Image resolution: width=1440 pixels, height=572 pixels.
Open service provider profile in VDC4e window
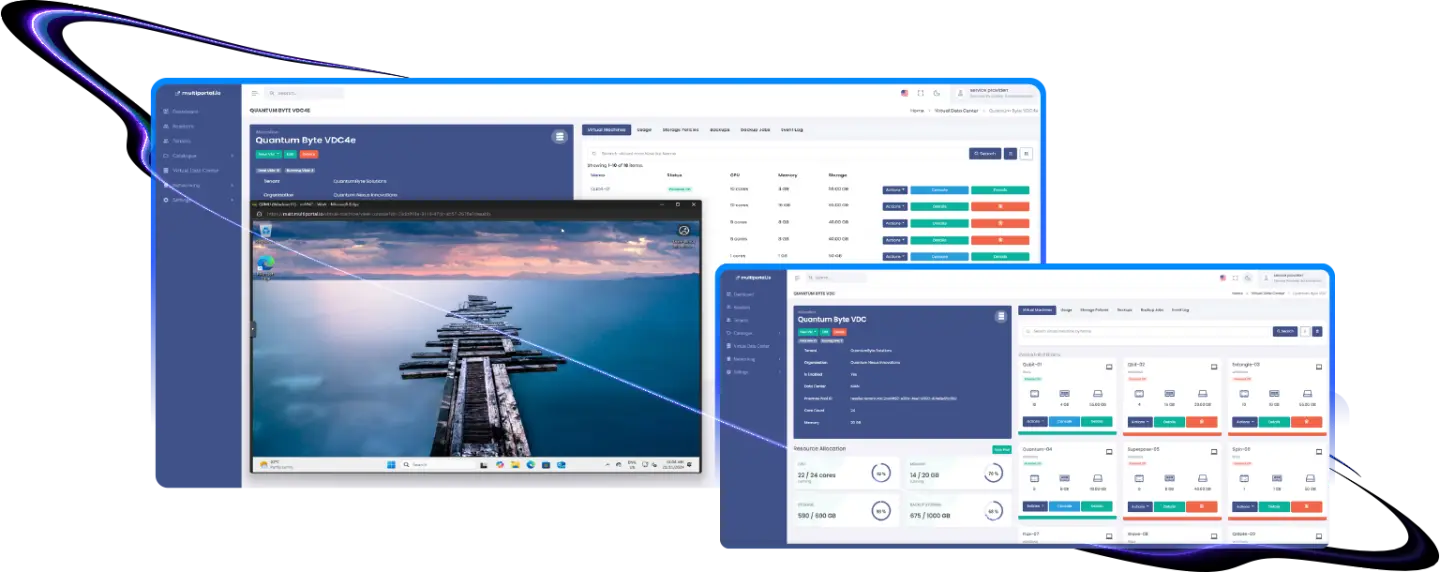(995, 93)
